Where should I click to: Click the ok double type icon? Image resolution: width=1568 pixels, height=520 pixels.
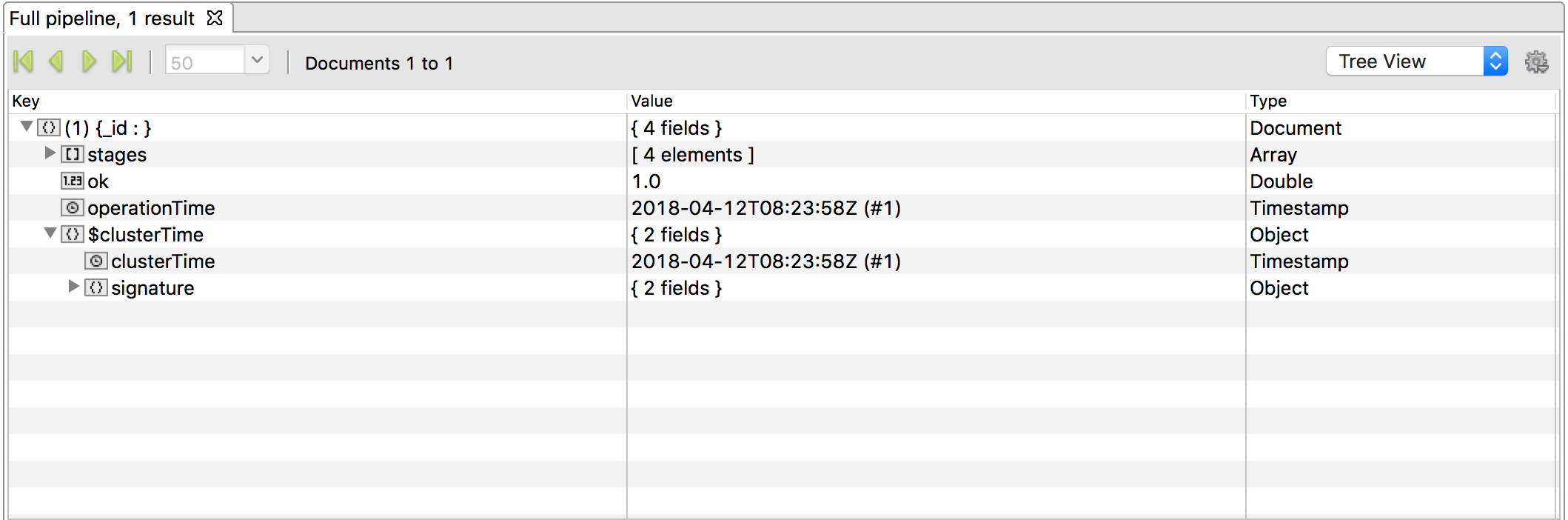(72, 181)
